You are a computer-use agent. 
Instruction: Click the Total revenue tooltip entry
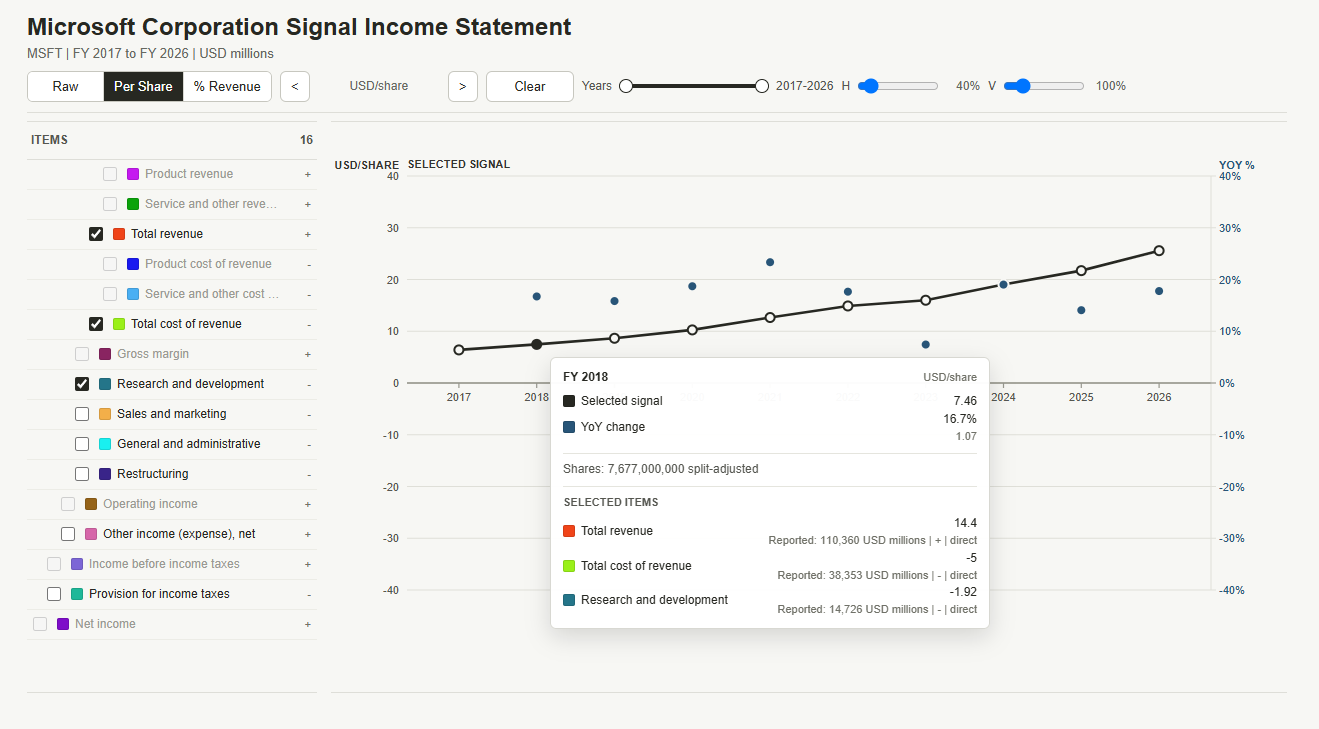(770, 531)
